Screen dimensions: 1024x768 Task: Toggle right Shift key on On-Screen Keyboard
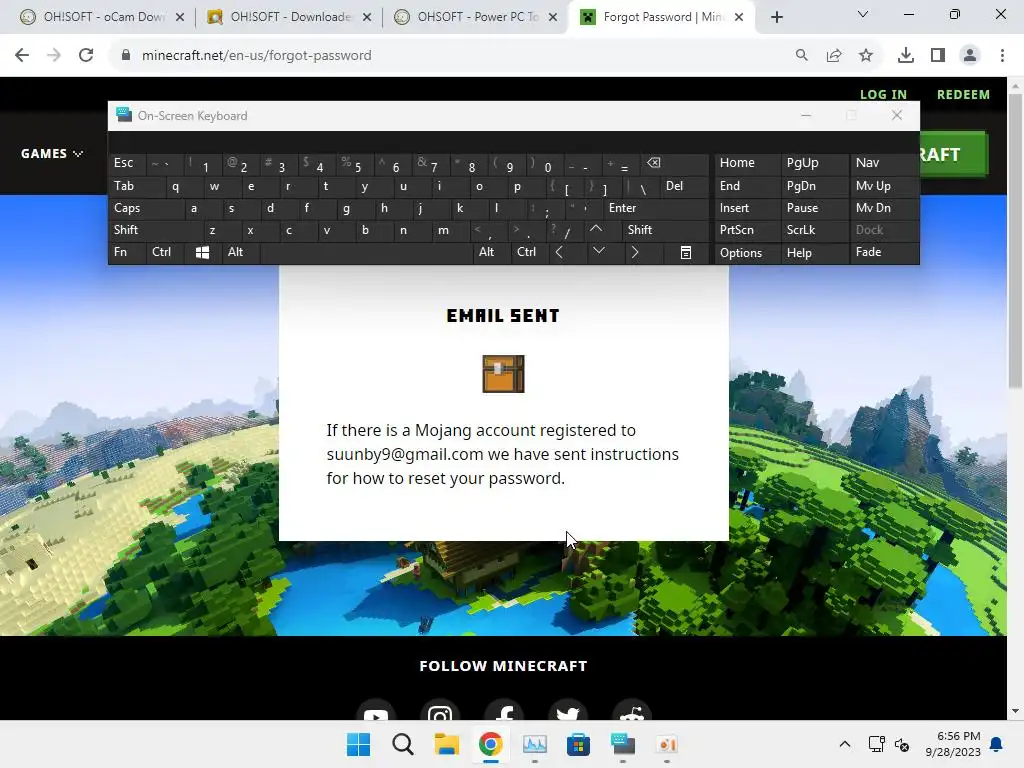(x=666, y=230)
